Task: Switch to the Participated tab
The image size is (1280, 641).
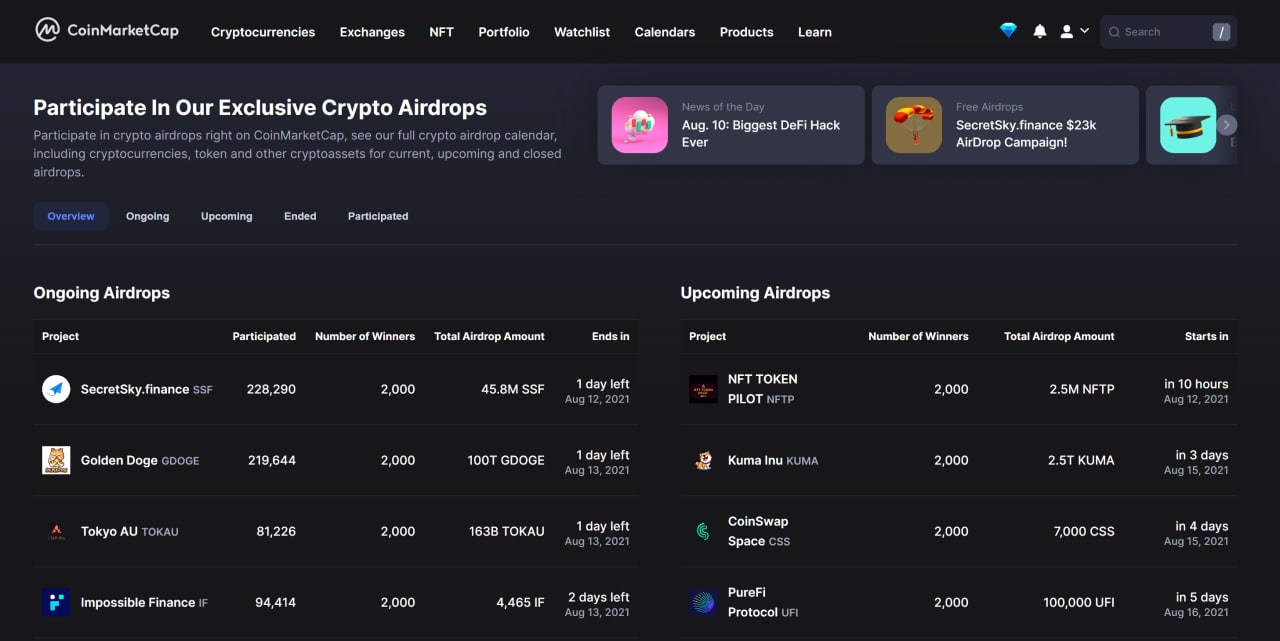Action: point(378,216)
